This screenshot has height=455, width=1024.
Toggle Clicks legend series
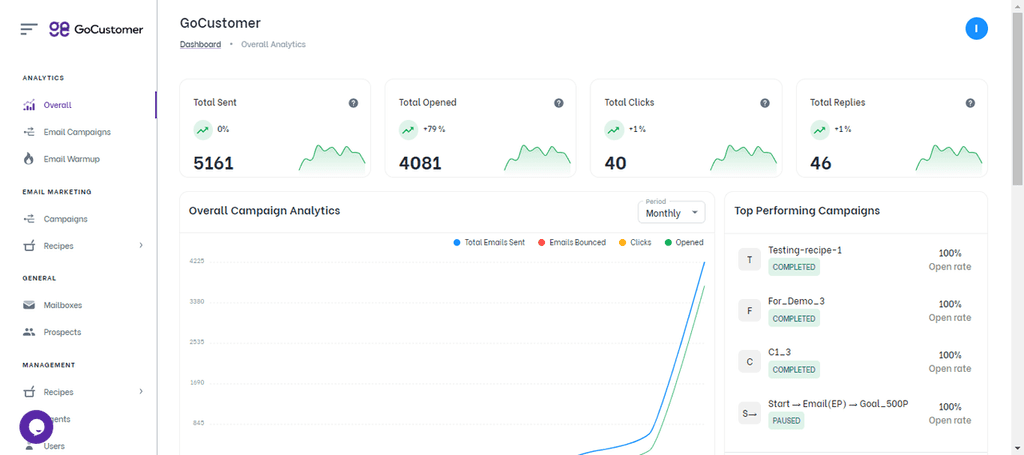coord(635,242)
